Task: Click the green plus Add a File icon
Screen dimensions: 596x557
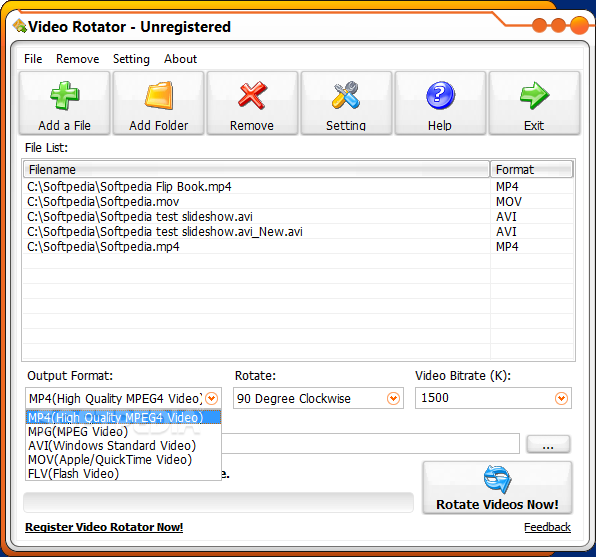Action: 65,95
